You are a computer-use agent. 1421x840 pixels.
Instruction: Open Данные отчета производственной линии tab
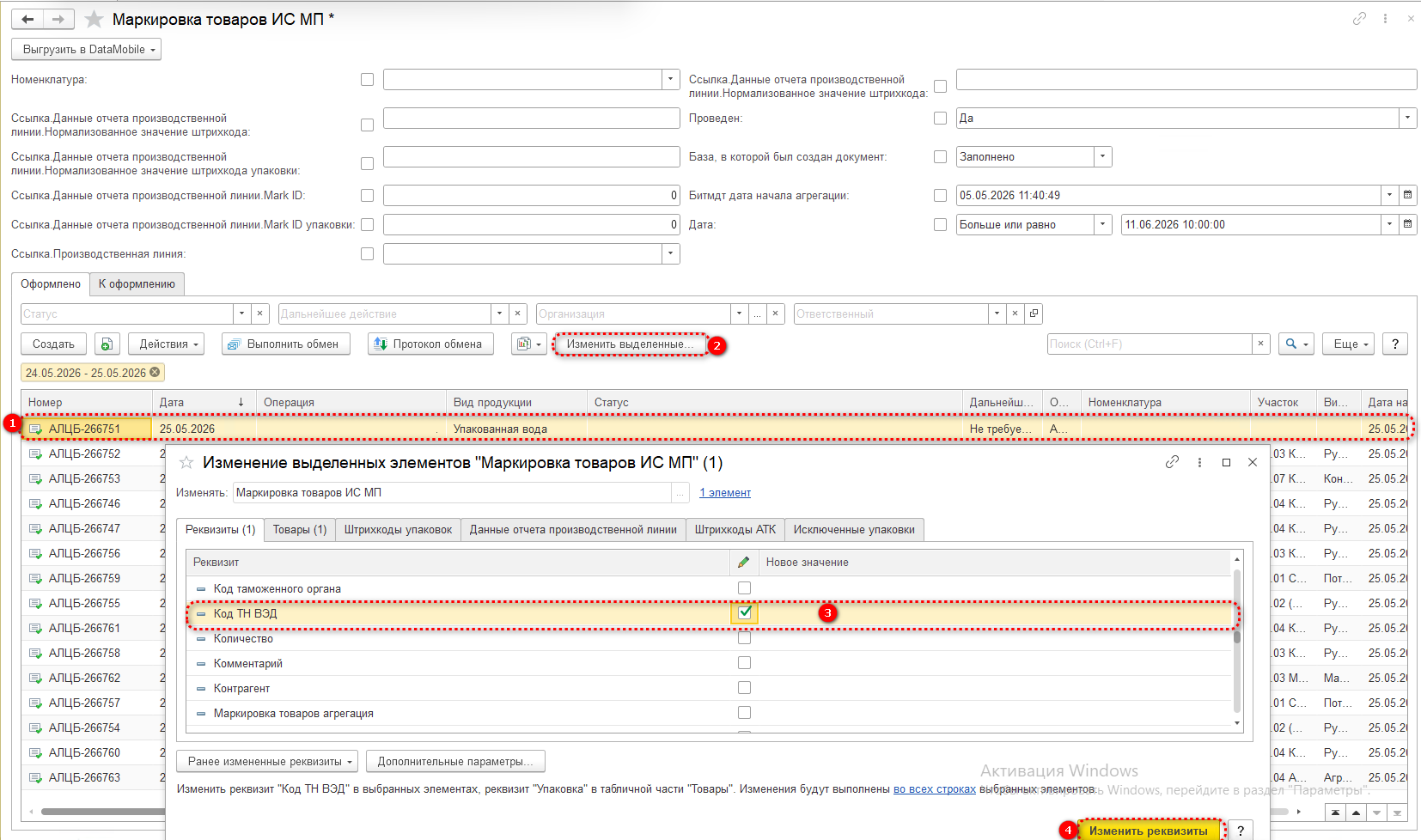(x=573, y=530)
